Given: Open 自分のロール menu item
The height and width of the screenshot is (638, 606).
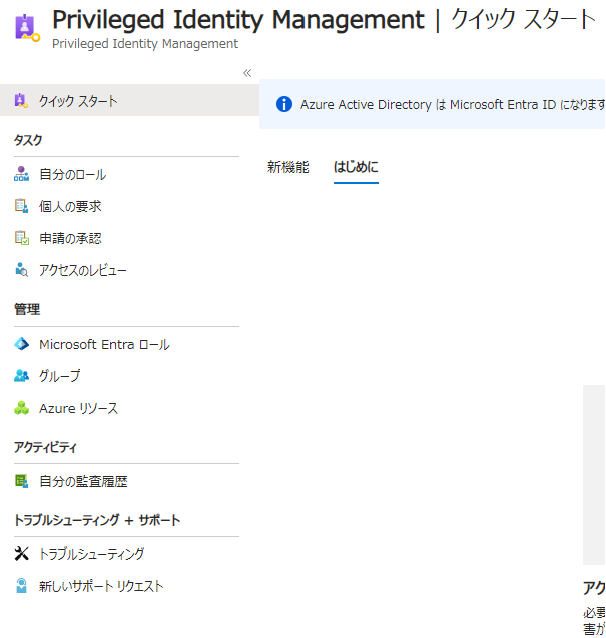Looking at the screenshot, I should pos(72,175).
